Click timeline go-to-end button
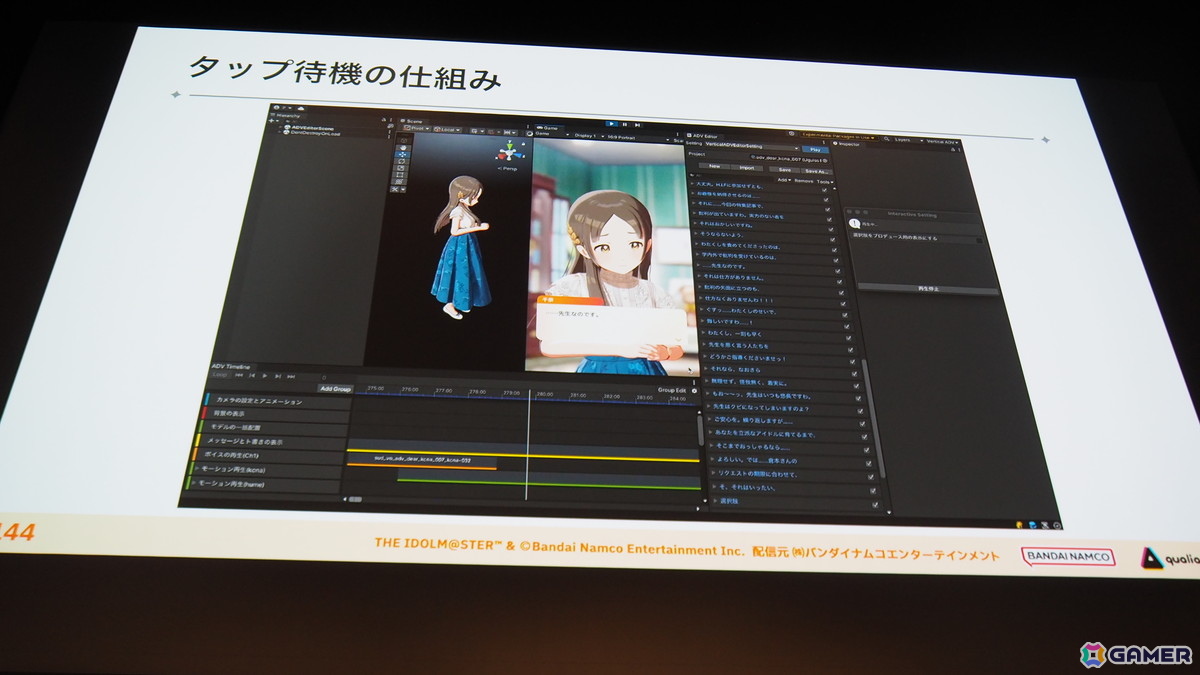This screenshot has height=675, width=1200. pos(291,376)
